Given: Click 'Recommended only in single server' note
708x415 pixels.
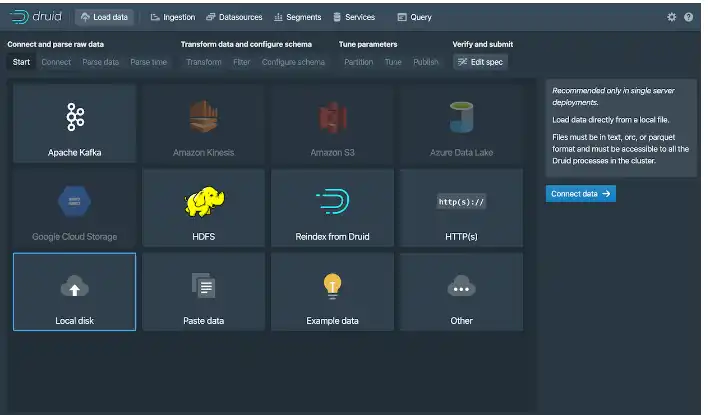Looking at the screenshot, I should [613, 96].
